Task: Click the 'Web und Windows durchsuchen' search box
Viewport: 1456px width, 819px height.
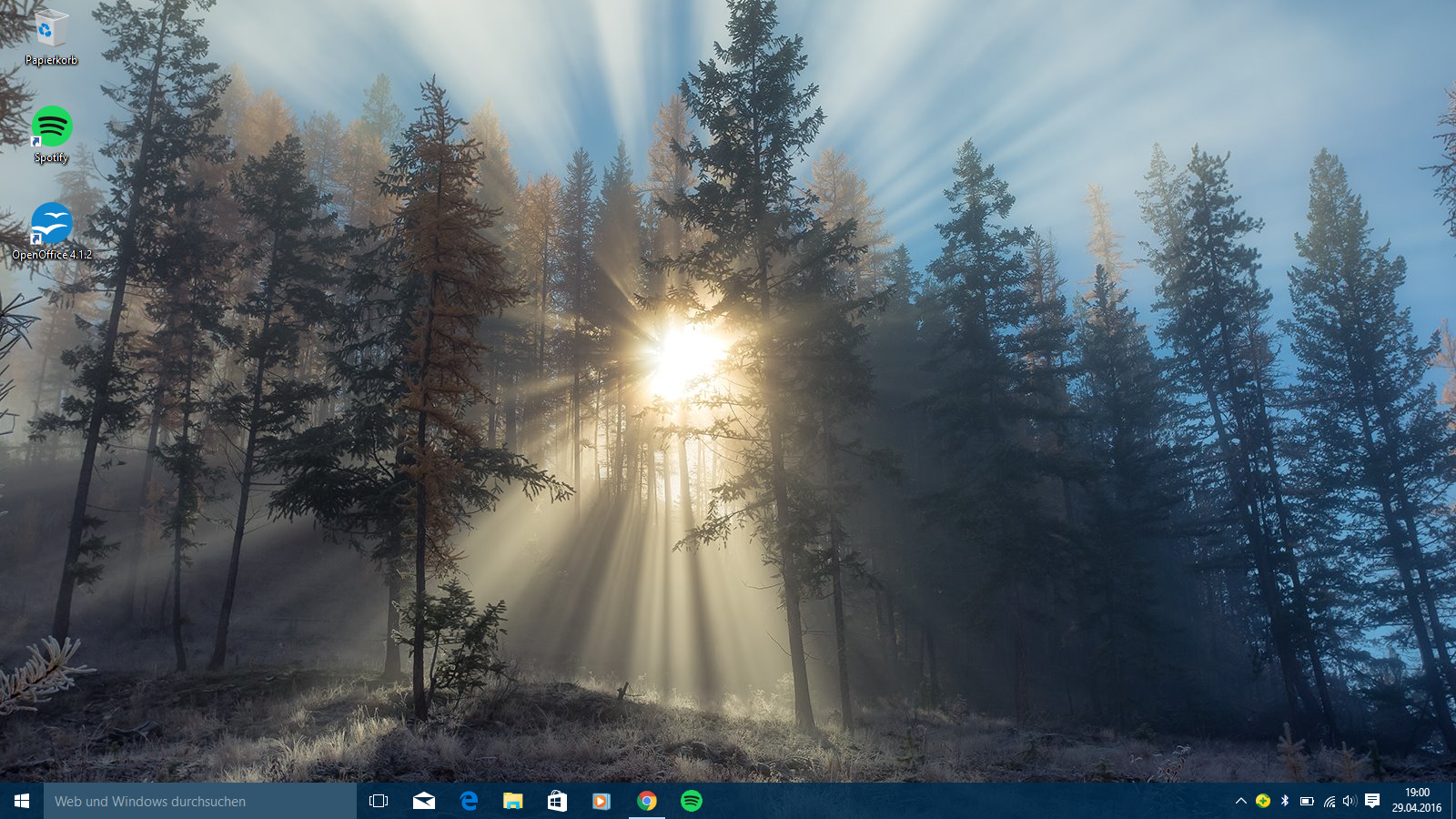Action: 200,801
